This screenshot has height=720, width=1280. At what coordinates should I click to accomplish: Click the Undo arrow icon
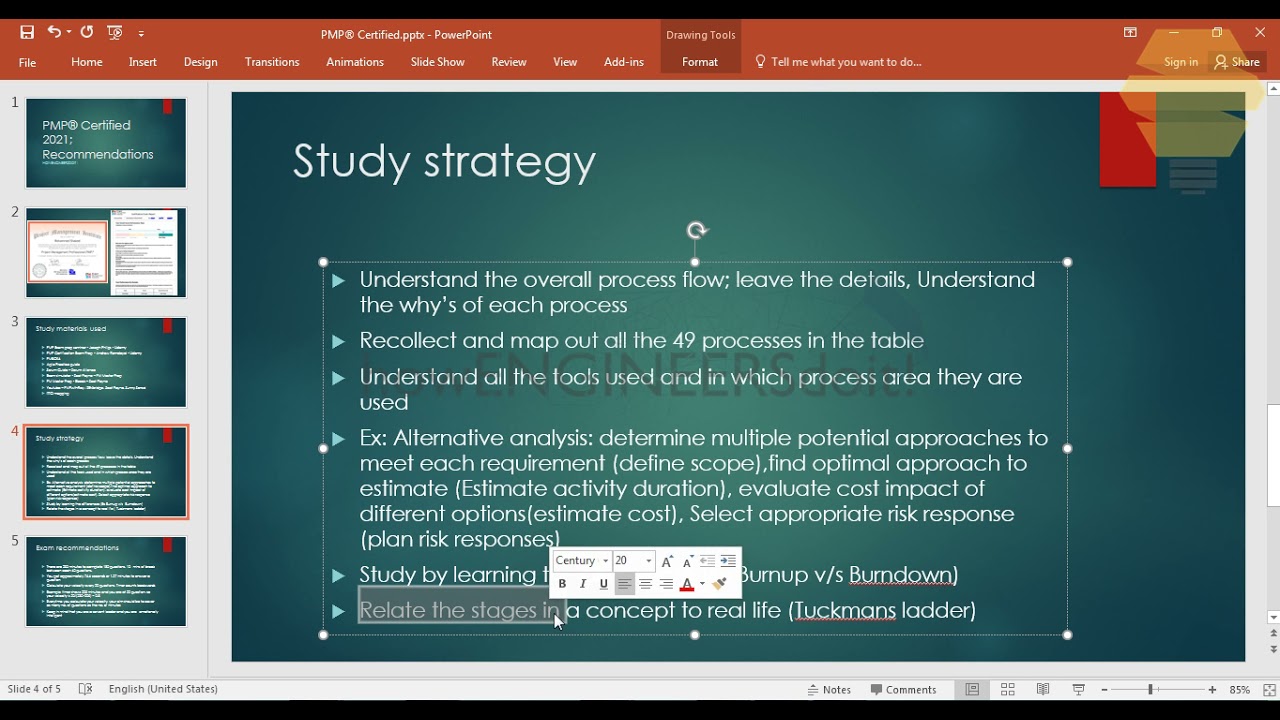[x=53, y=32]
